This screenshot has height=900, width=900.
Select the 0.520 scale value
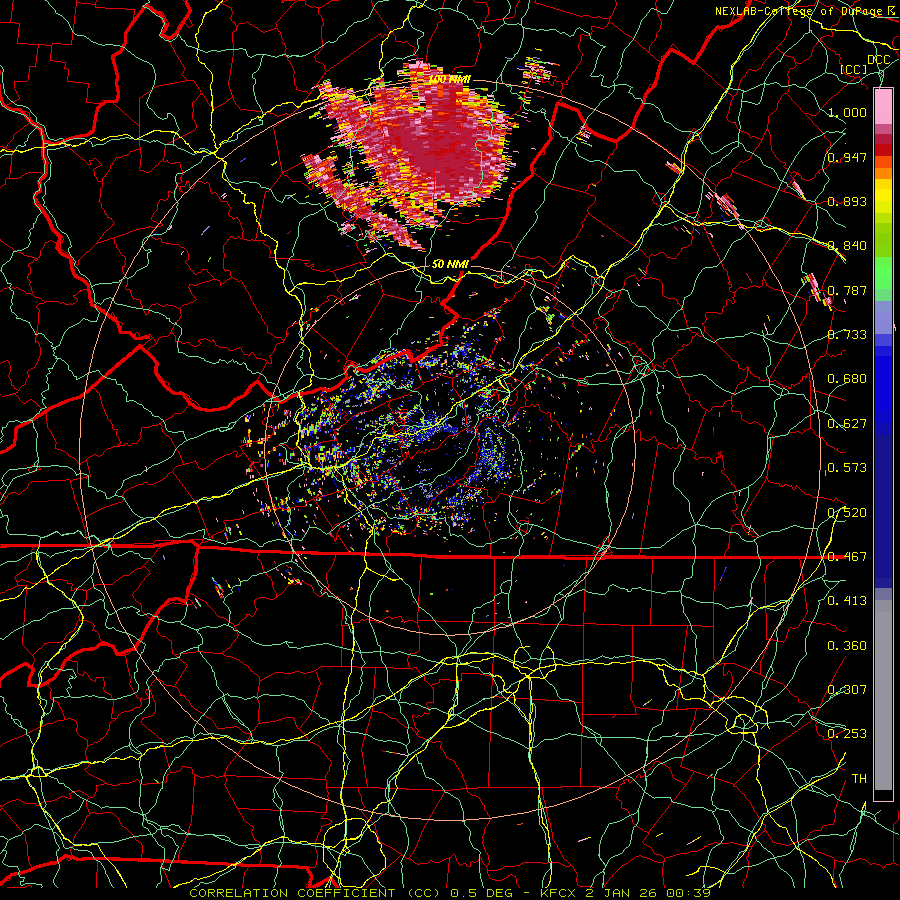(x=847, y=513)
